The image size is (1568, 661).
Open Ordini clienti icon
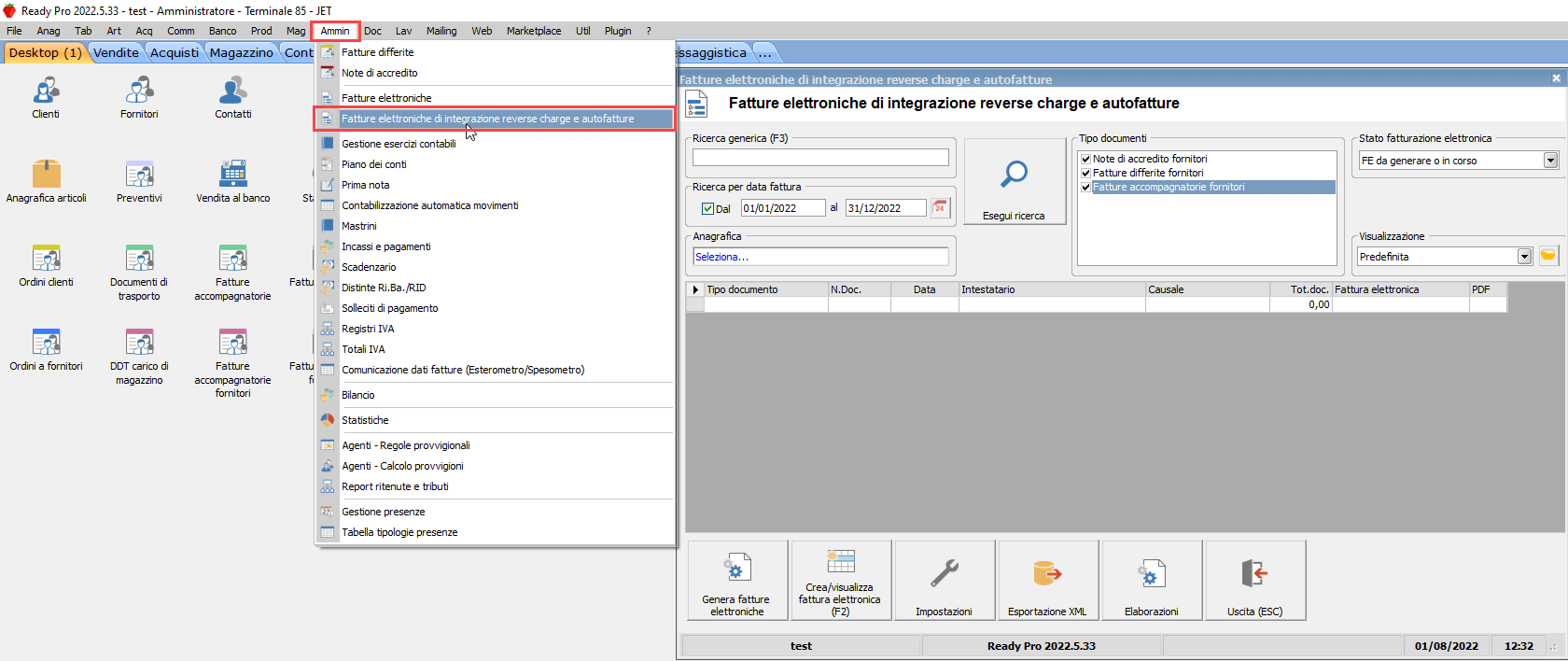[46, 265]
